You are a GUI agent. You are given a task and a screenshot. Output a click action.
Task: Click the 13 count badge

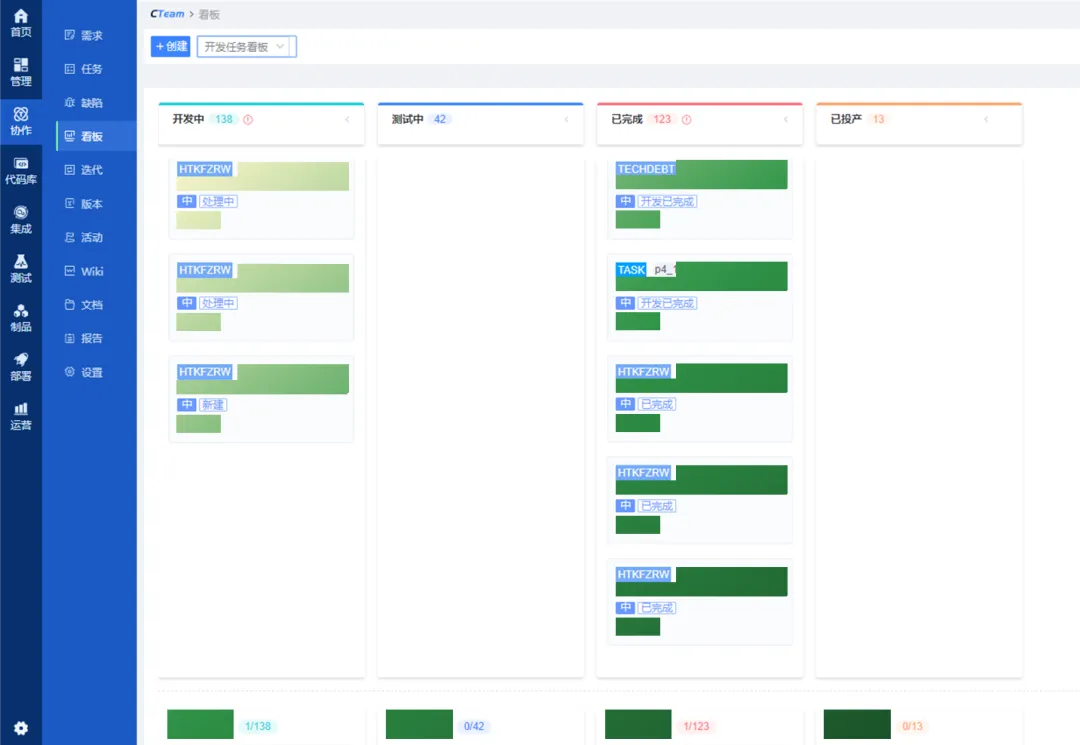[879, 119]
